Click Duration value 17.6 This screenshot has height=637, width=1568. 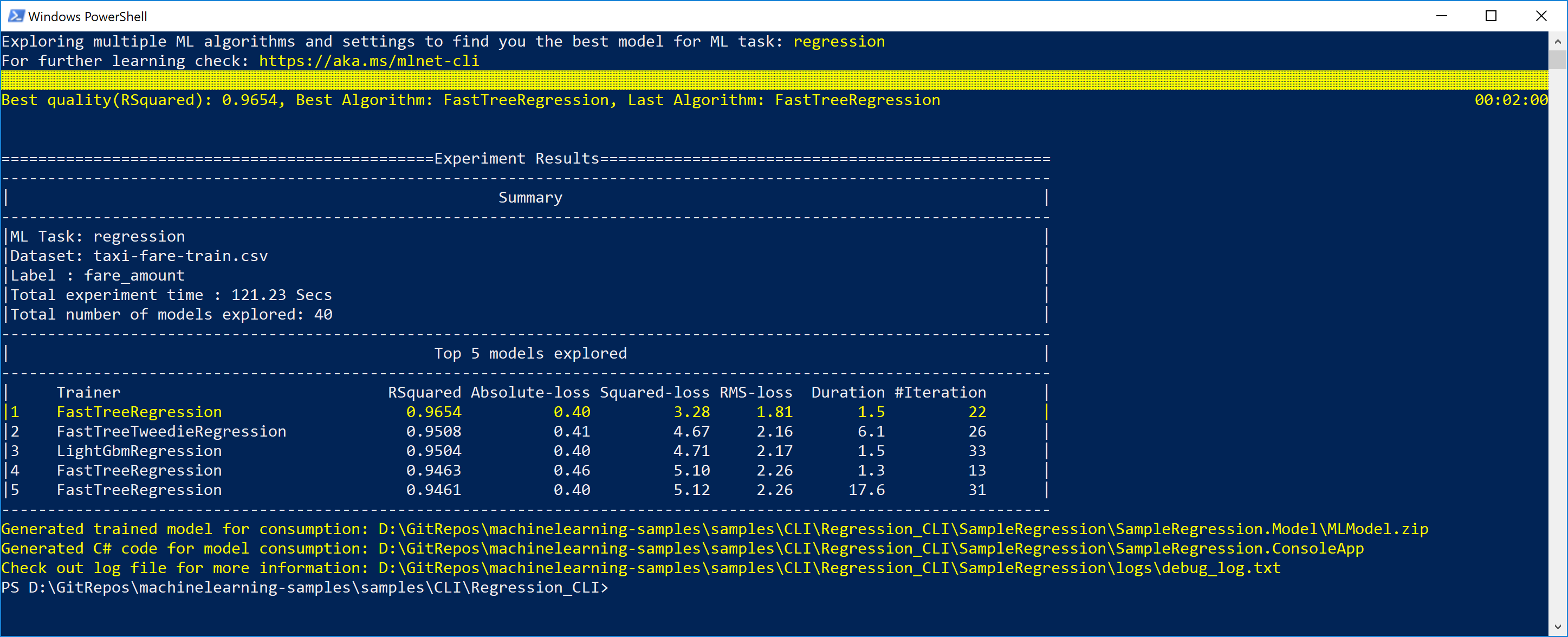[x=867, y=490]
